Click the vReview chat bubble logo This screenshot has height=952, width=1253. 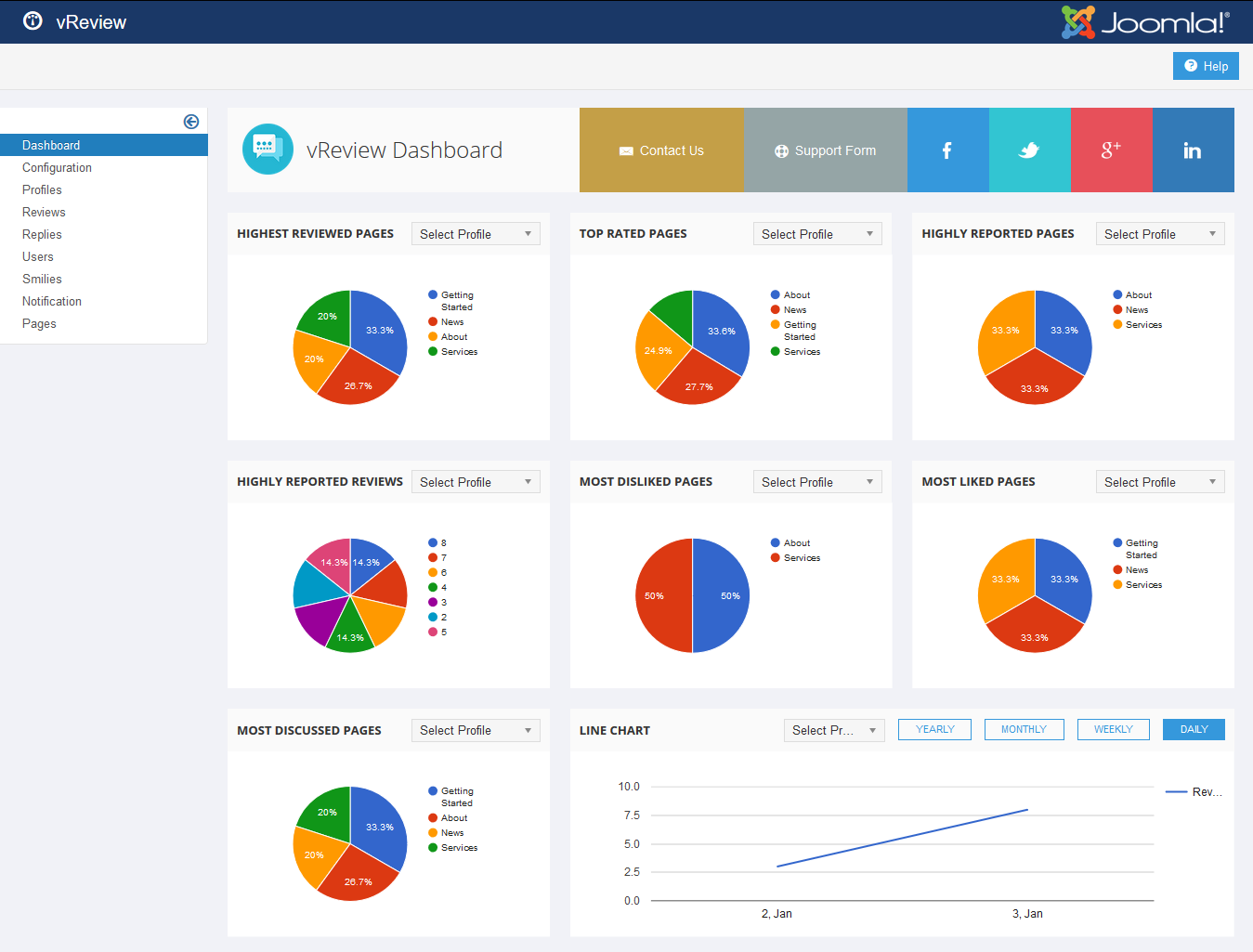(268, 150)
